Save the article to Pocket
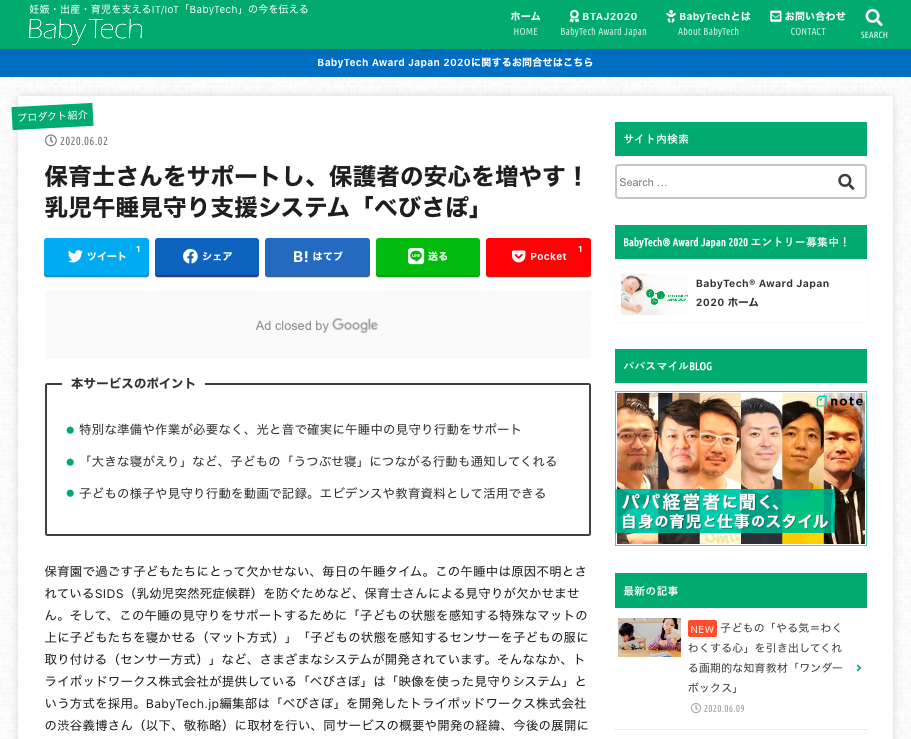911x739 pixels. [539, 256]
